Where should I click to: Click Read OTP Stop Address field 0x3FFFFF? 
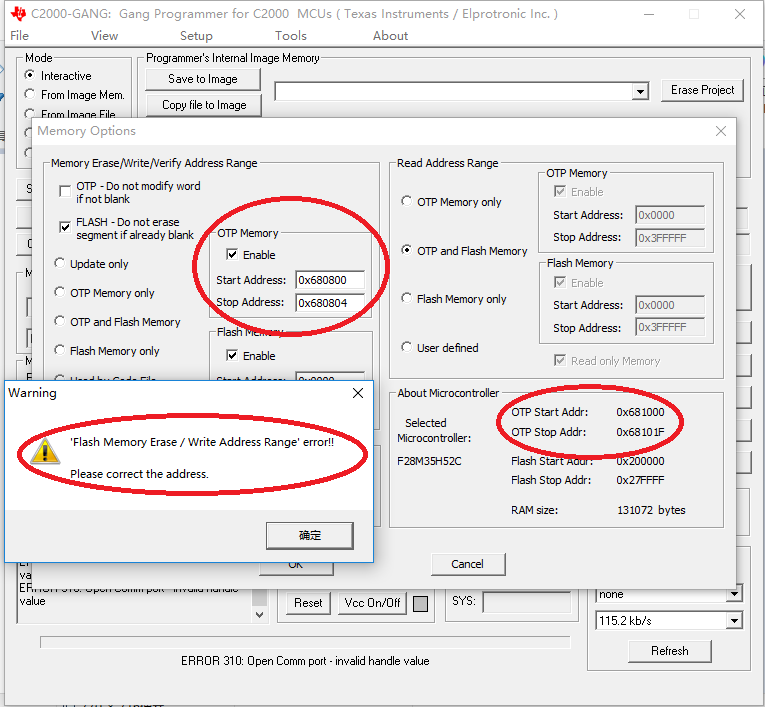[x=670, y=238]
